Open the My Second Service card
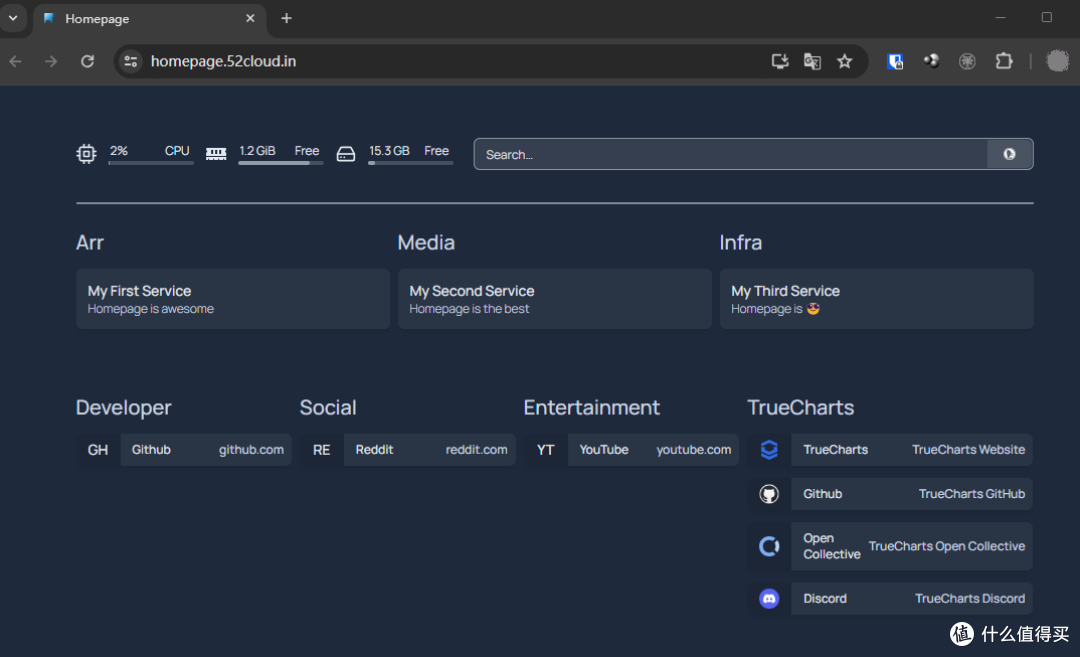Image resolution: width=1080 pixels, height=657 pixels. tap(554, 299)
